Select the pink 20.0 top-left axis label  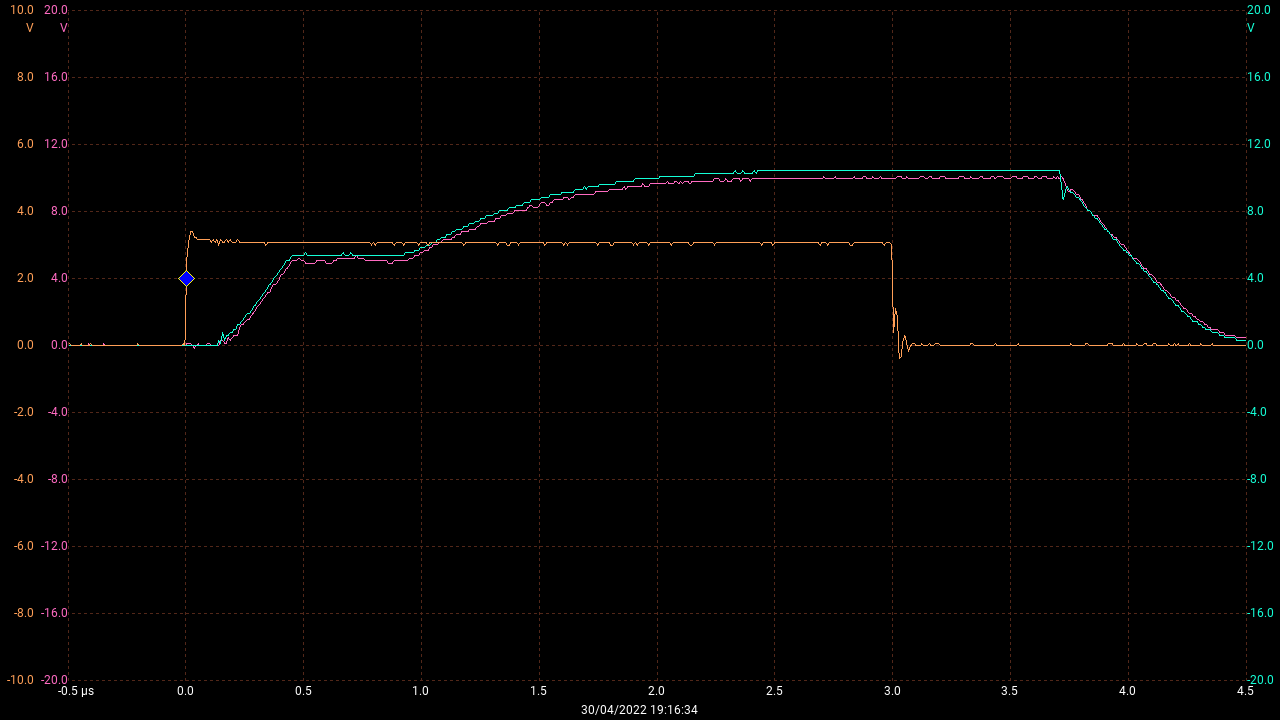point(56,10)
